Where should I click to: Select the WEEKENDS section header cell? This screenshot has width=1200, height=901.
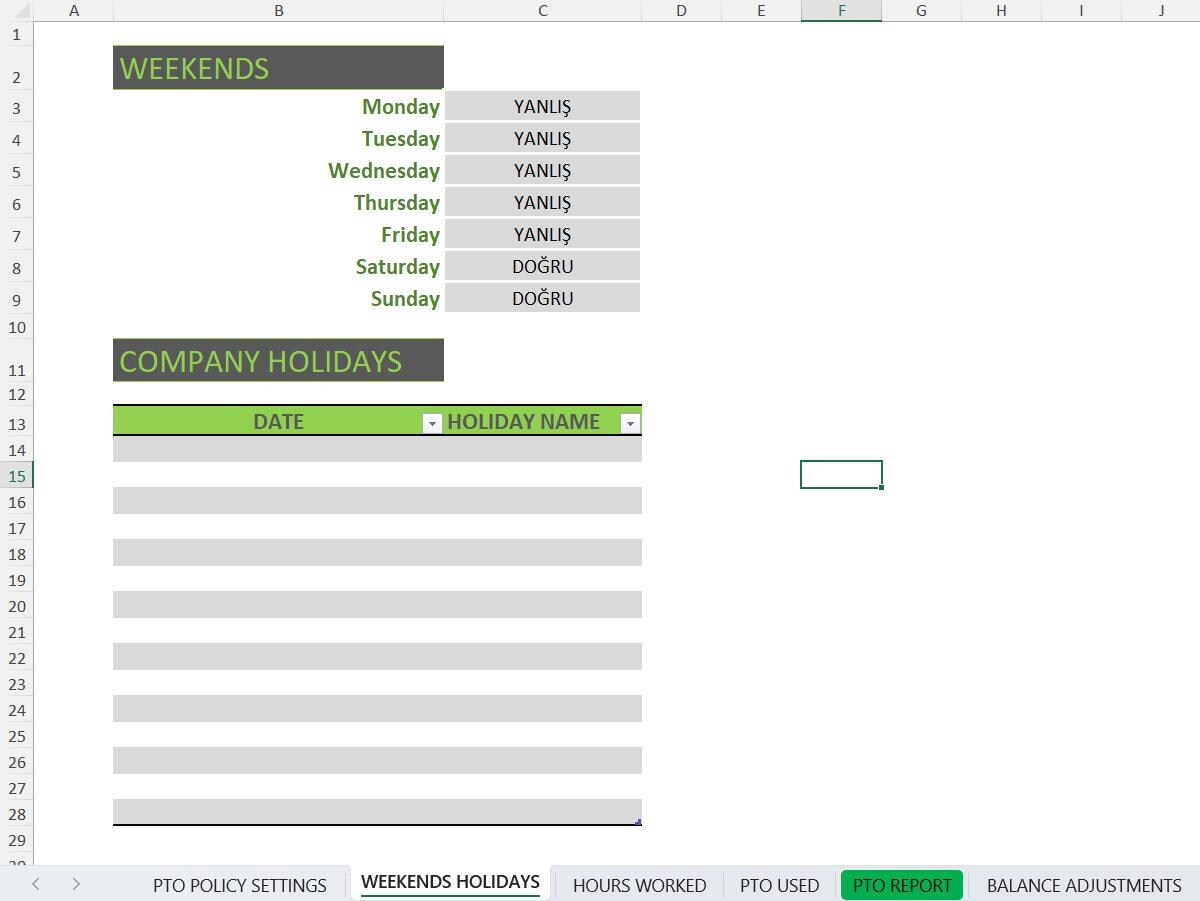(x=278, y=67)
